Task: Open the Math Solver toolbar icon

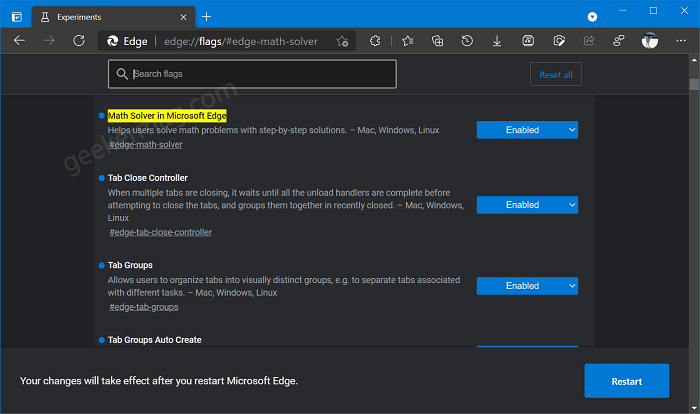Action: coord(528,41)
